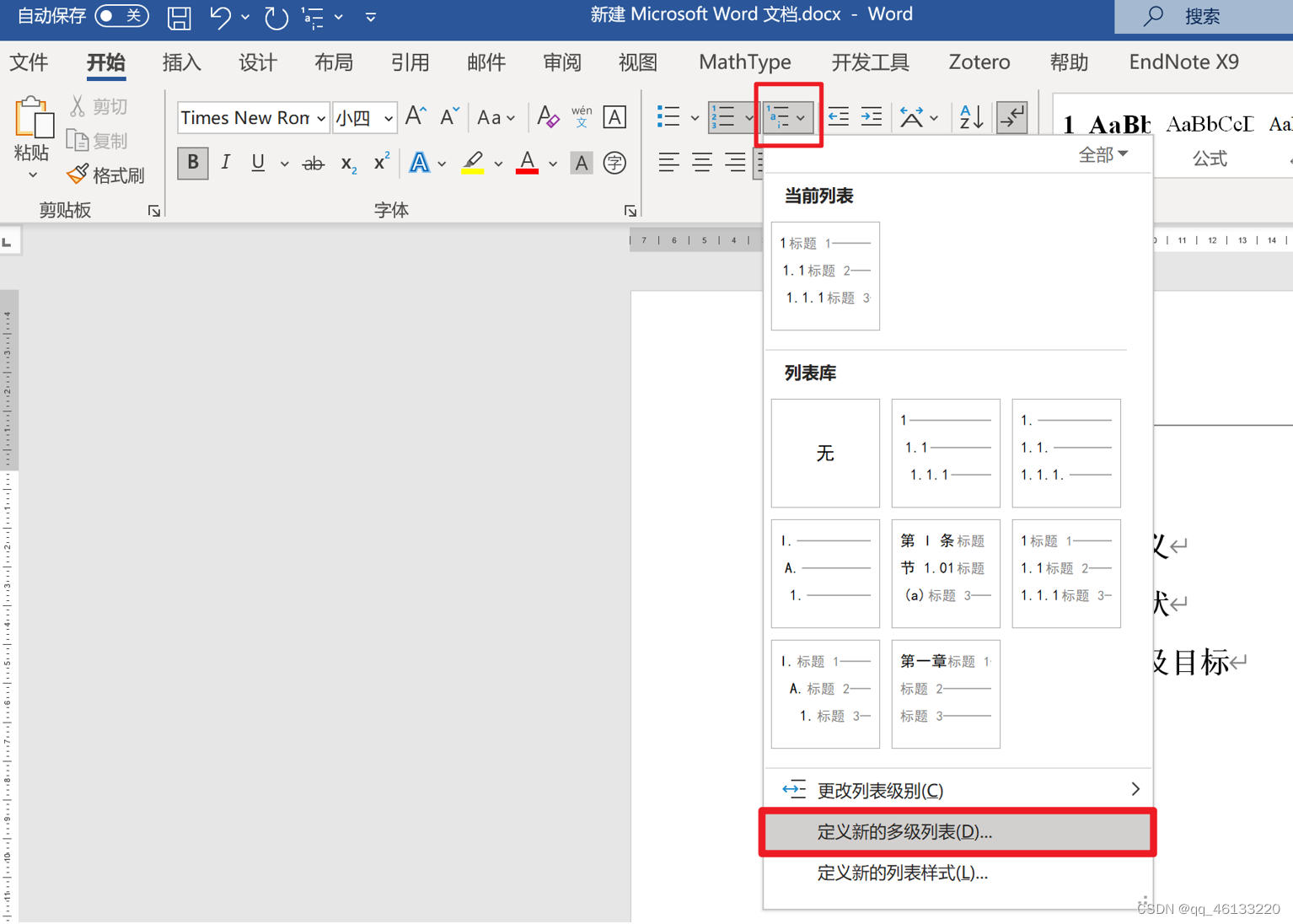Viewport: 1293px width, 924px height.
Task: Click the Italic button
Action: (x=225, y=162)
